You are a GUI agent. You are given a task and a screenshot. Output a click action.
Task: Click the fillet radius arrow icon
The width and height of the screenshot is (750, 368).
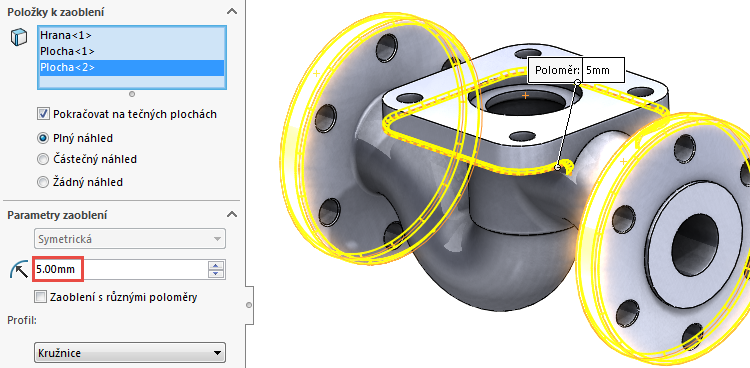[19, 270]
